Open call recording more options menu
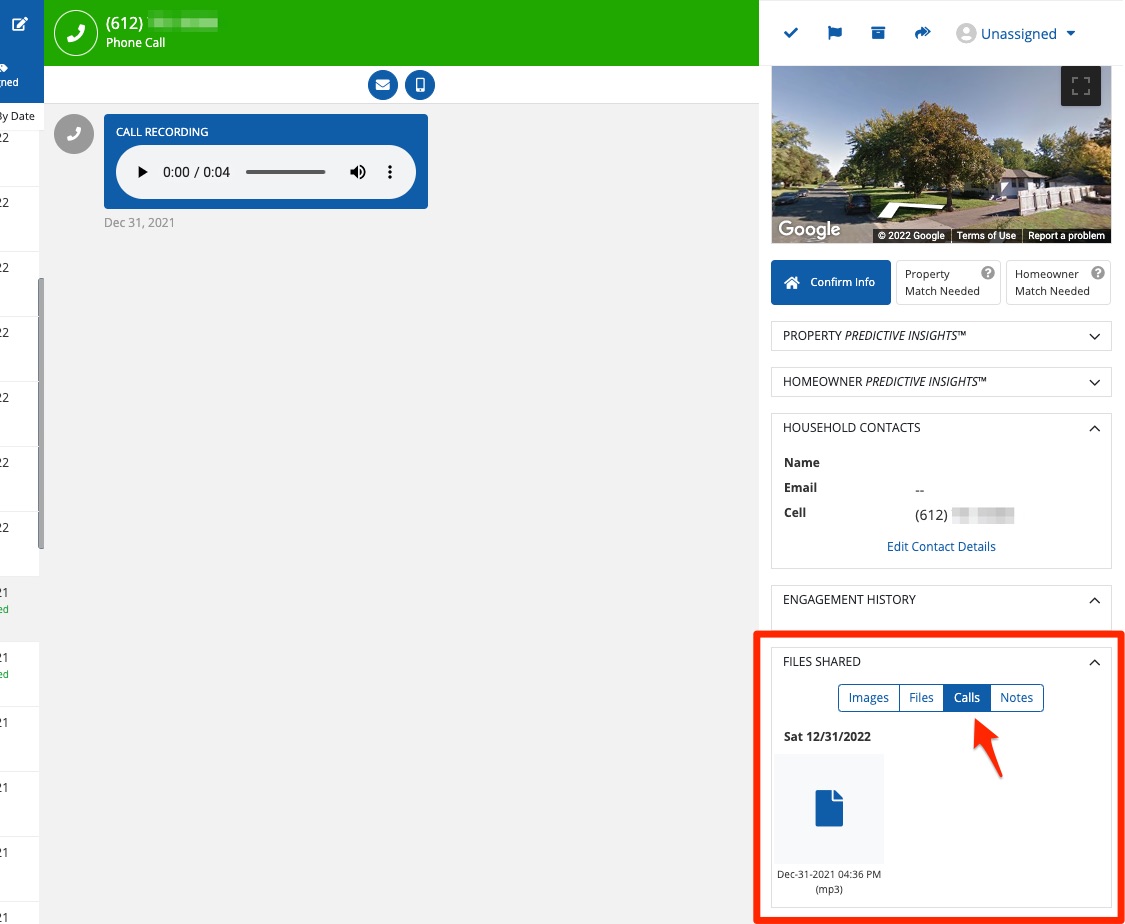Viewport: 1125px width, 924px height. 390,172
